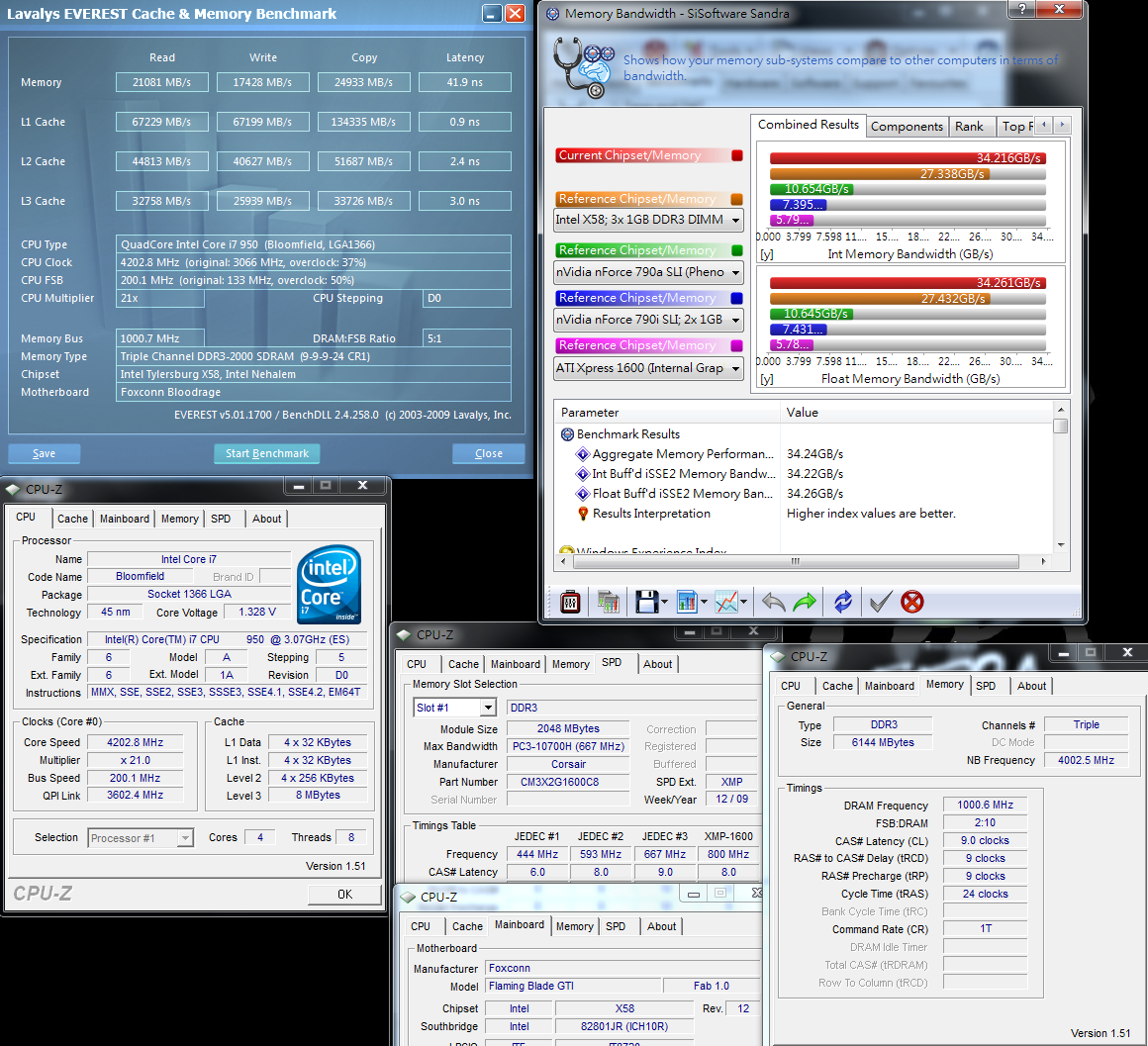
Task: Click the orange Reference Chipset/Memory color swatch
Action: tap(737, 199)
